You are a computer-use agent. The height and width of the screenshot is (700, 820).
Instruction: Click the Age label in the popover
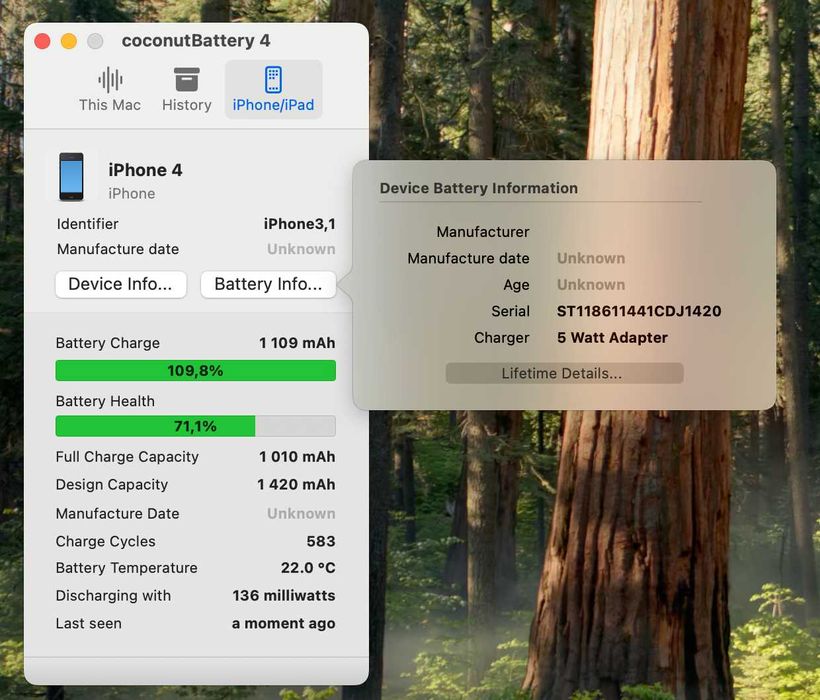click(516, 285)
